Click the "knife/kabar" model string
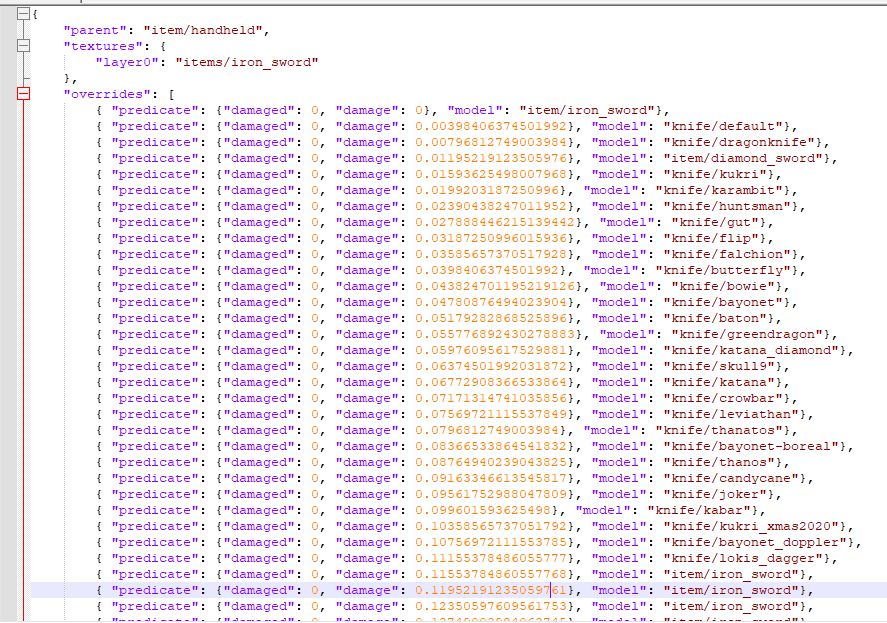Screen dimensions: 887x623 [699, 510]
